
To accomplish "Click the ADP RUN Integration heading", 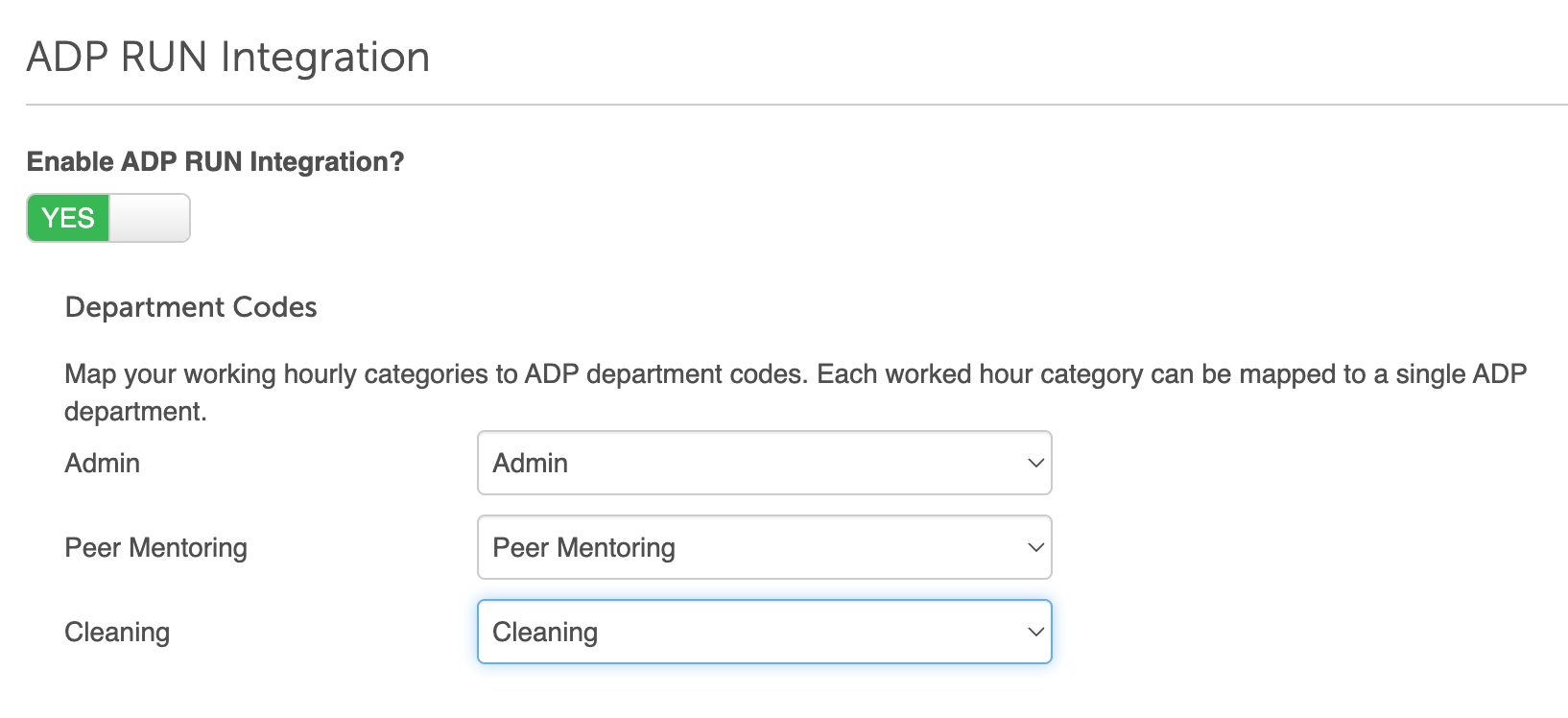I will click(228, 57).
